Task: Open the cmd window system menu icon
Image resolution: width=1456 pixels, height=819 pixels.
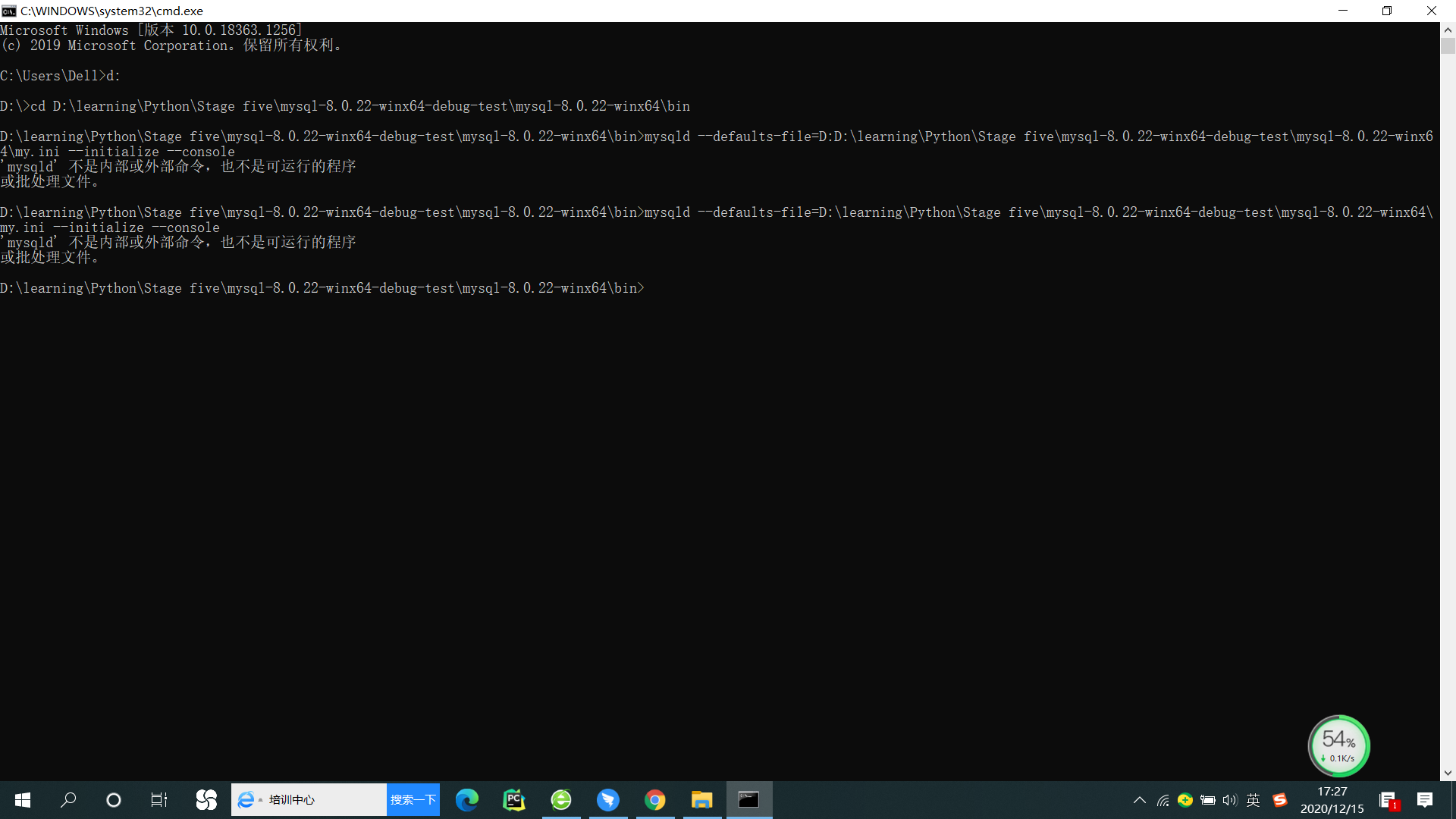Action: point(9,11)
